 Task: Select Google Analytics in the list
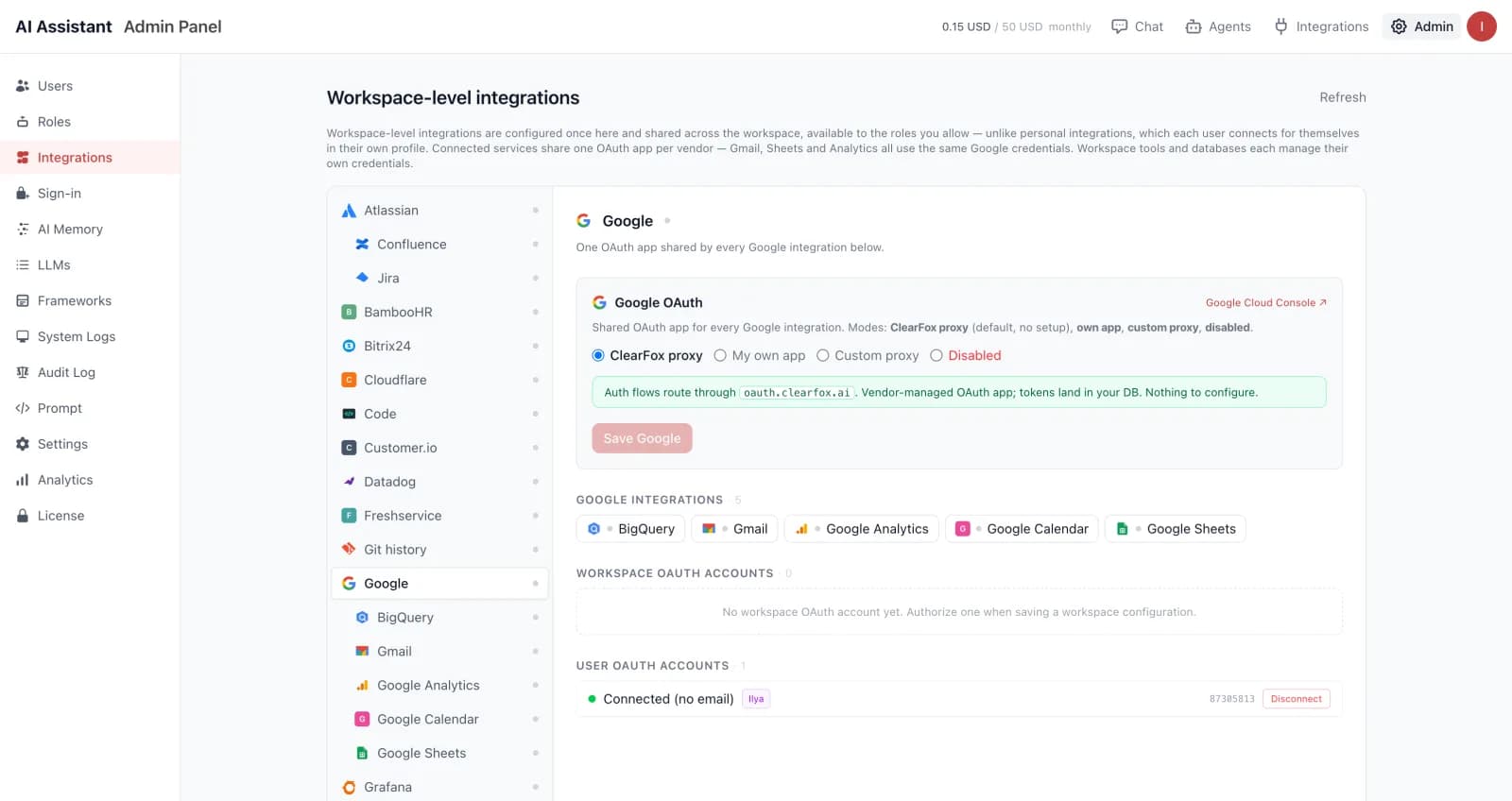pyautogui.click(x=440, y=686)
